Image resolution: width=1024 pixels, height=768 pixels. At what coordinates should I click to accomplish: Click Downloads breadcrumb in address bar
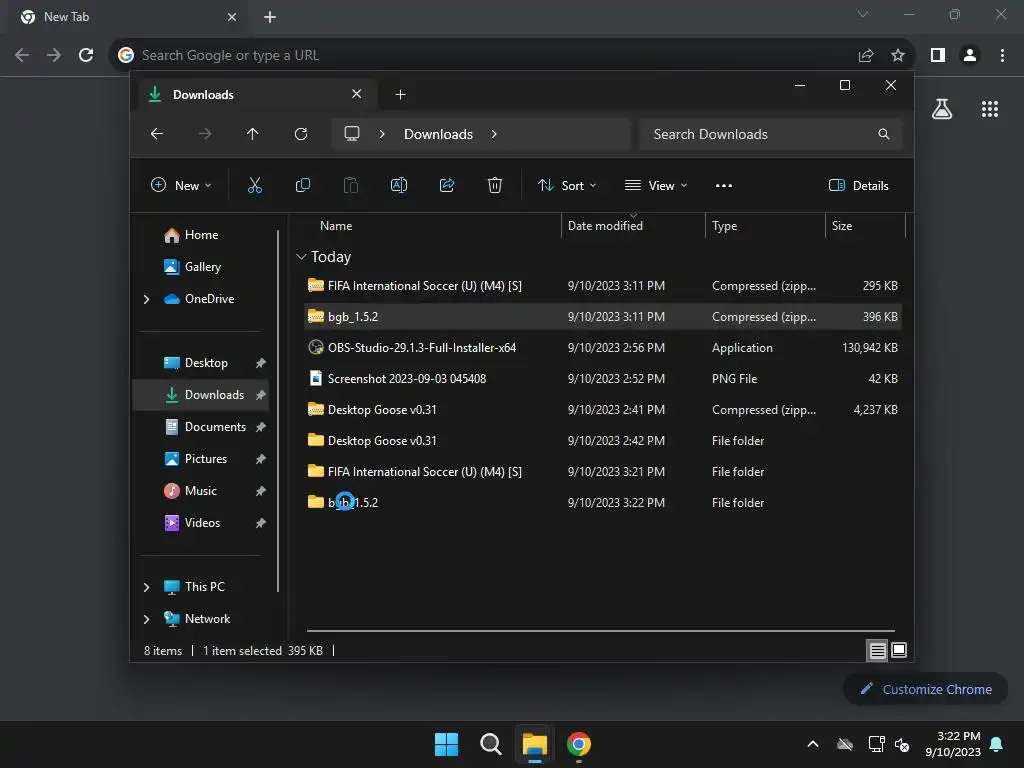coord(438,134)
